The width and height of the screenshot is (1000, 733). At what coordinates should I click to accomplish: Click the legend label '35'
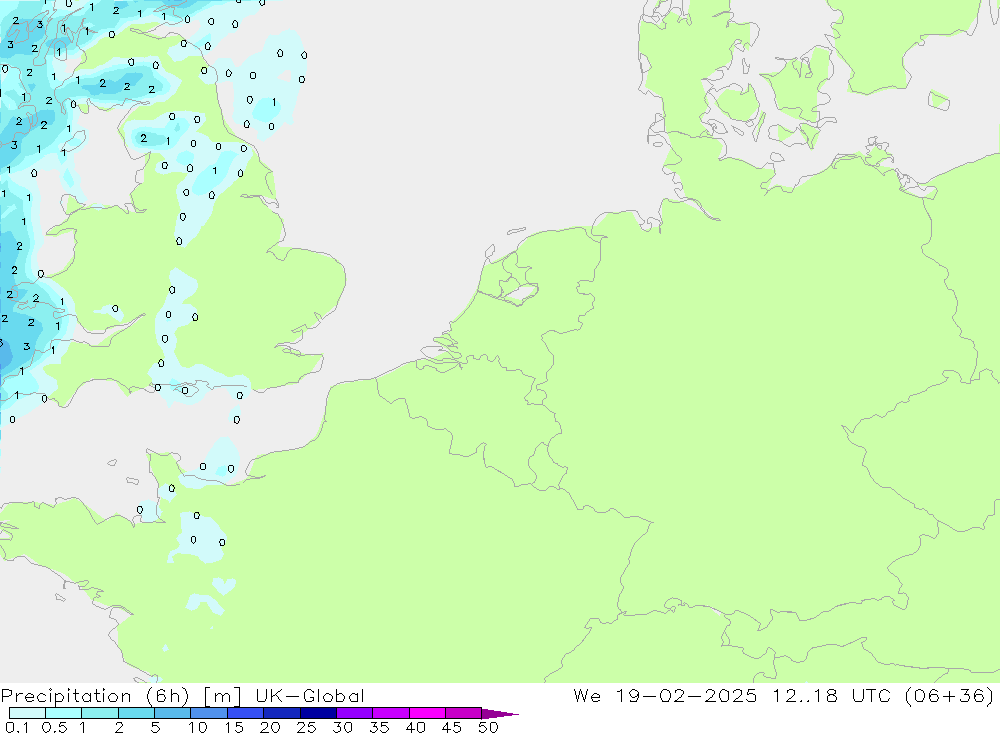click(379, 727)
